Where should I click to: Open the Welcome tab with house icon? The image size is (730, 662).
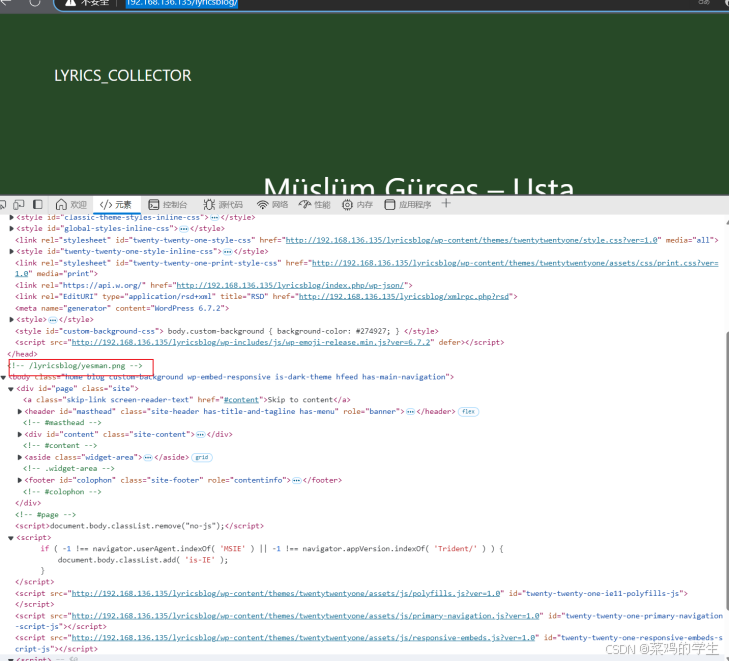pos(71,204)
